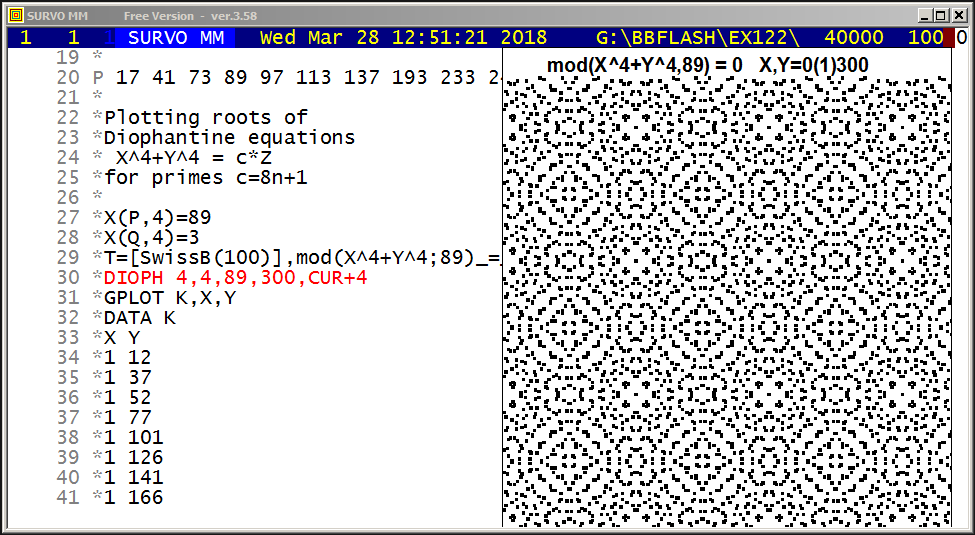
Task: Click line number 26 in margin
Action: [x=68, y=197]
